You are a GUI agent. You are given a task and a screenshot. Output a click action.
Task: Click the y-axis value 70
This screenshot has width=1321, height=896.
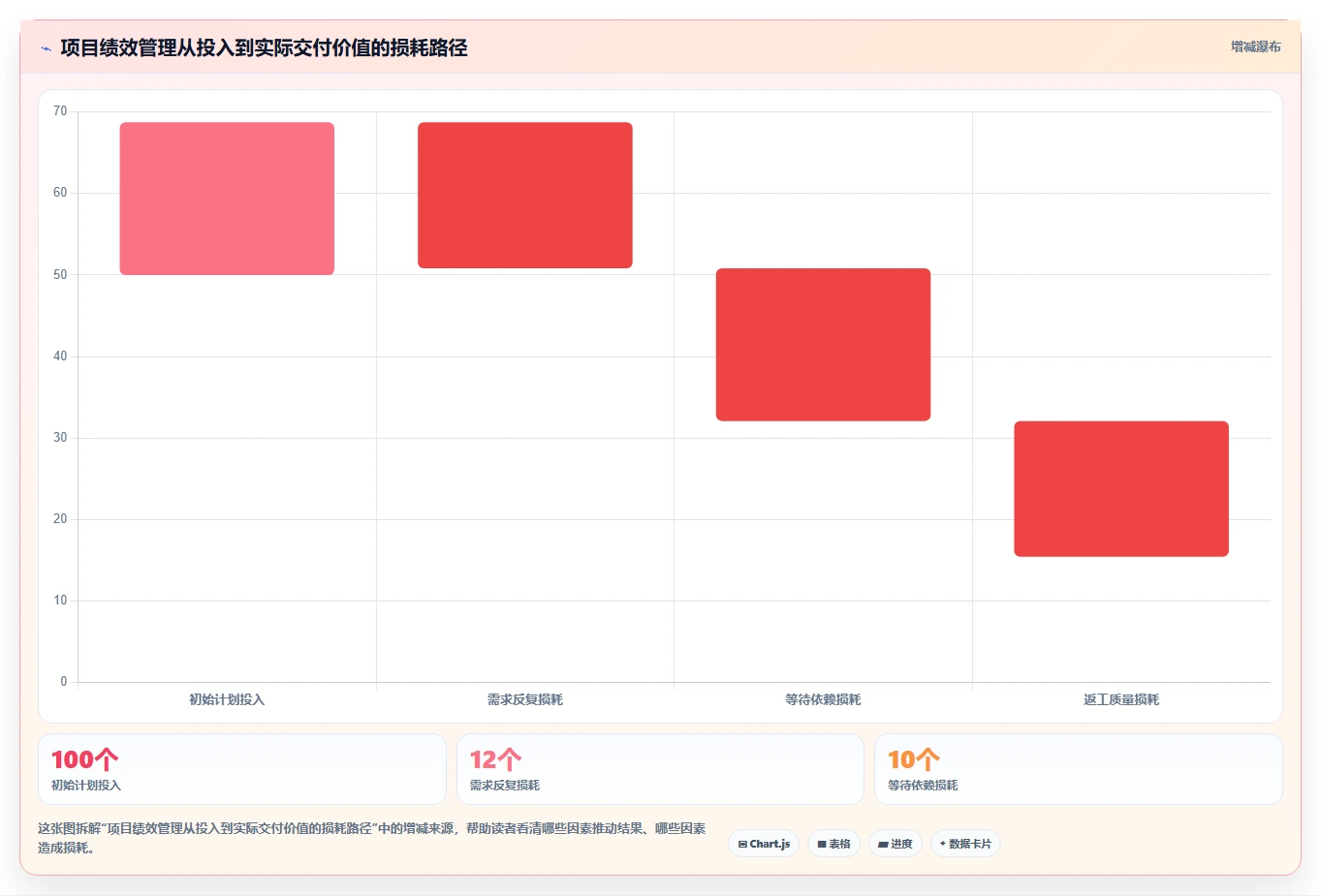(60, 111)
